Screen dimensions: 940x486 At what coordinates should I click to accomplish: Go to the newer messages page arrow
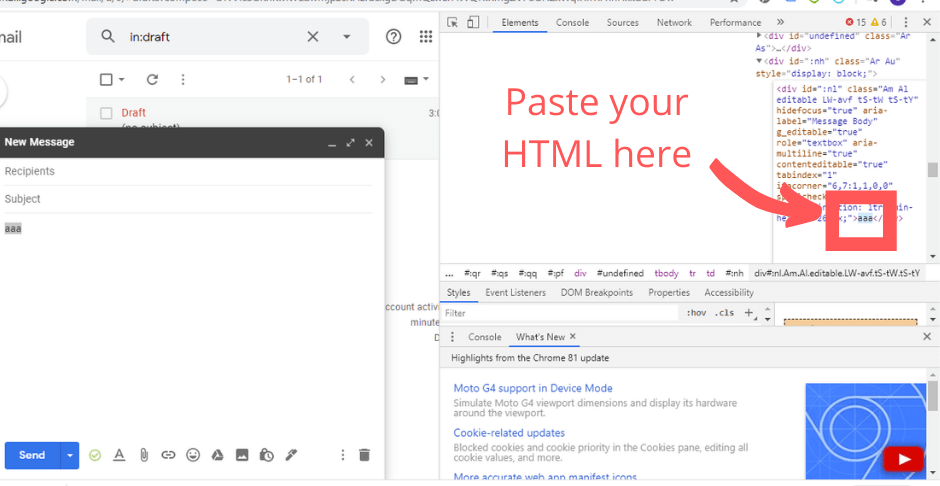tap(352, 79)
